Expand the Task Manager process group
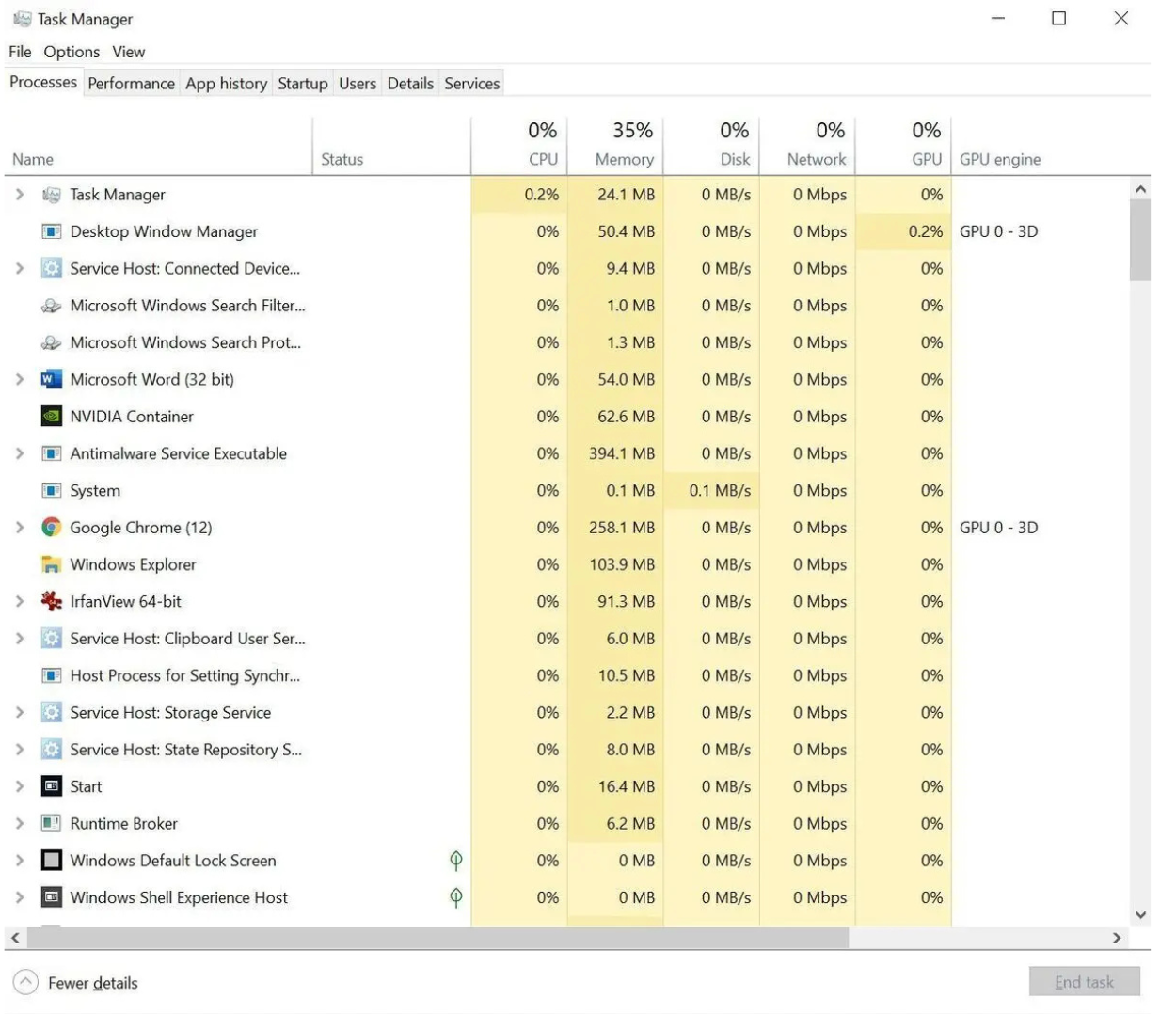Image resolution: width=1176 pixels, height=1014 pixels. (x=20, y=195)
